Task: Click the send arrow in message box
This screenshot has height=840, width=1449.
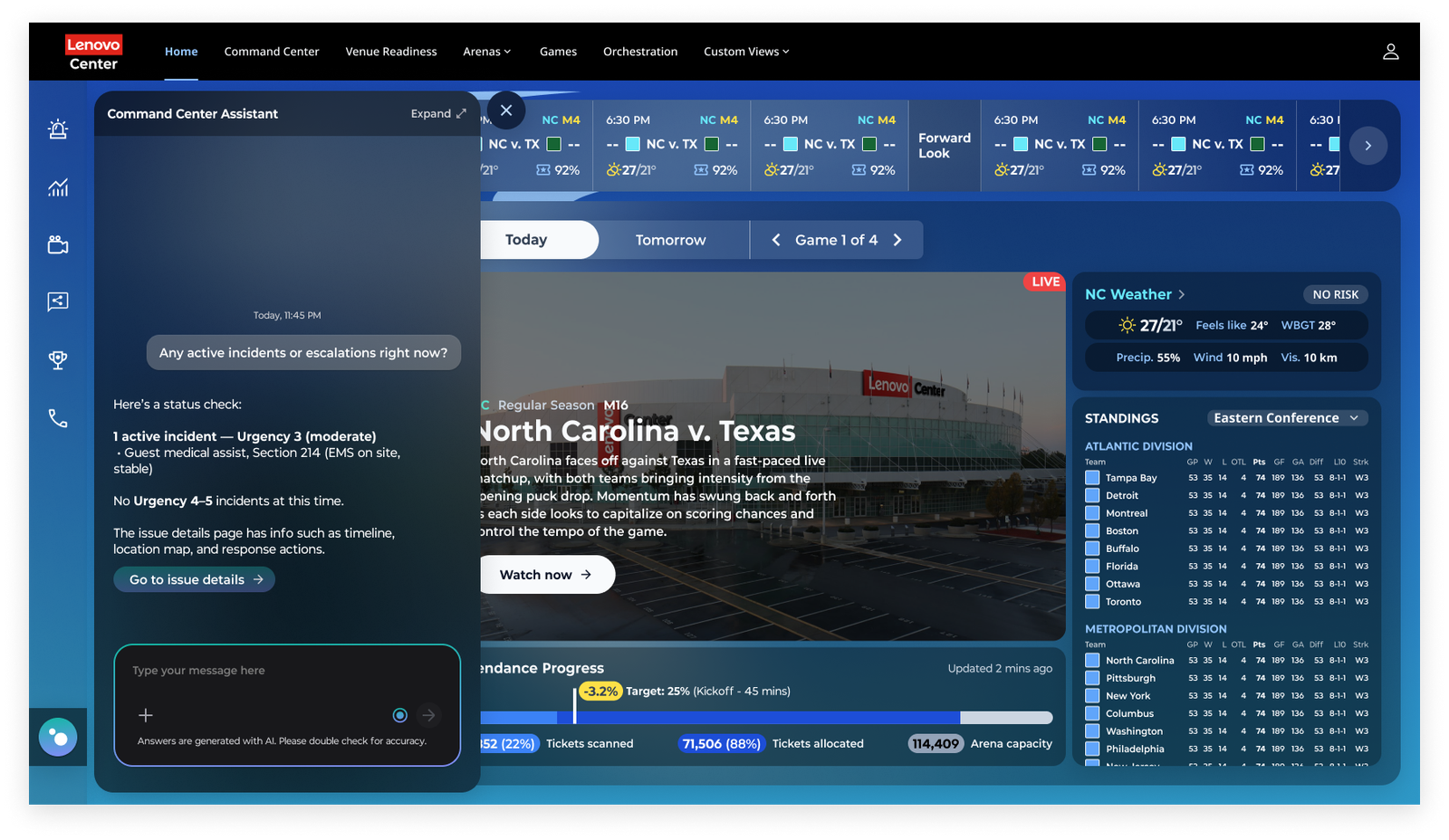Action: pos(428,715)
